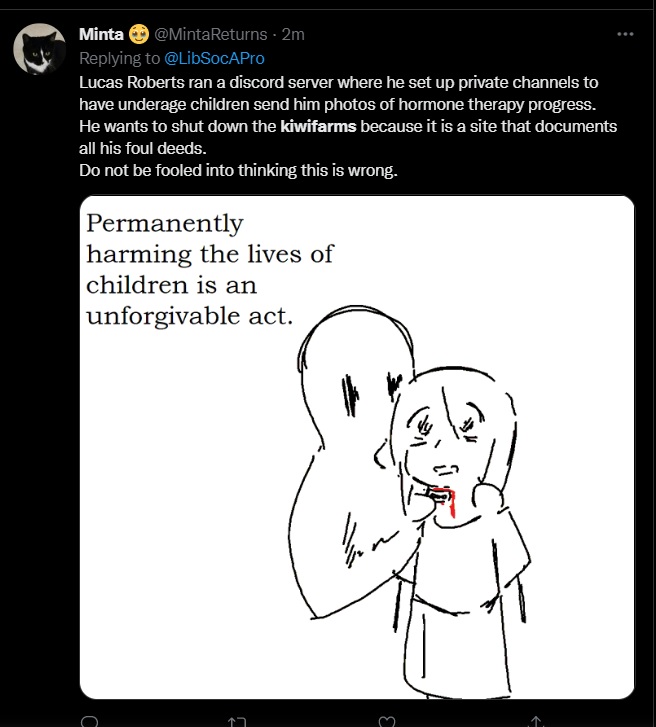Open the more options three-dot menu
Screen dimensions: 656x727
626,34
